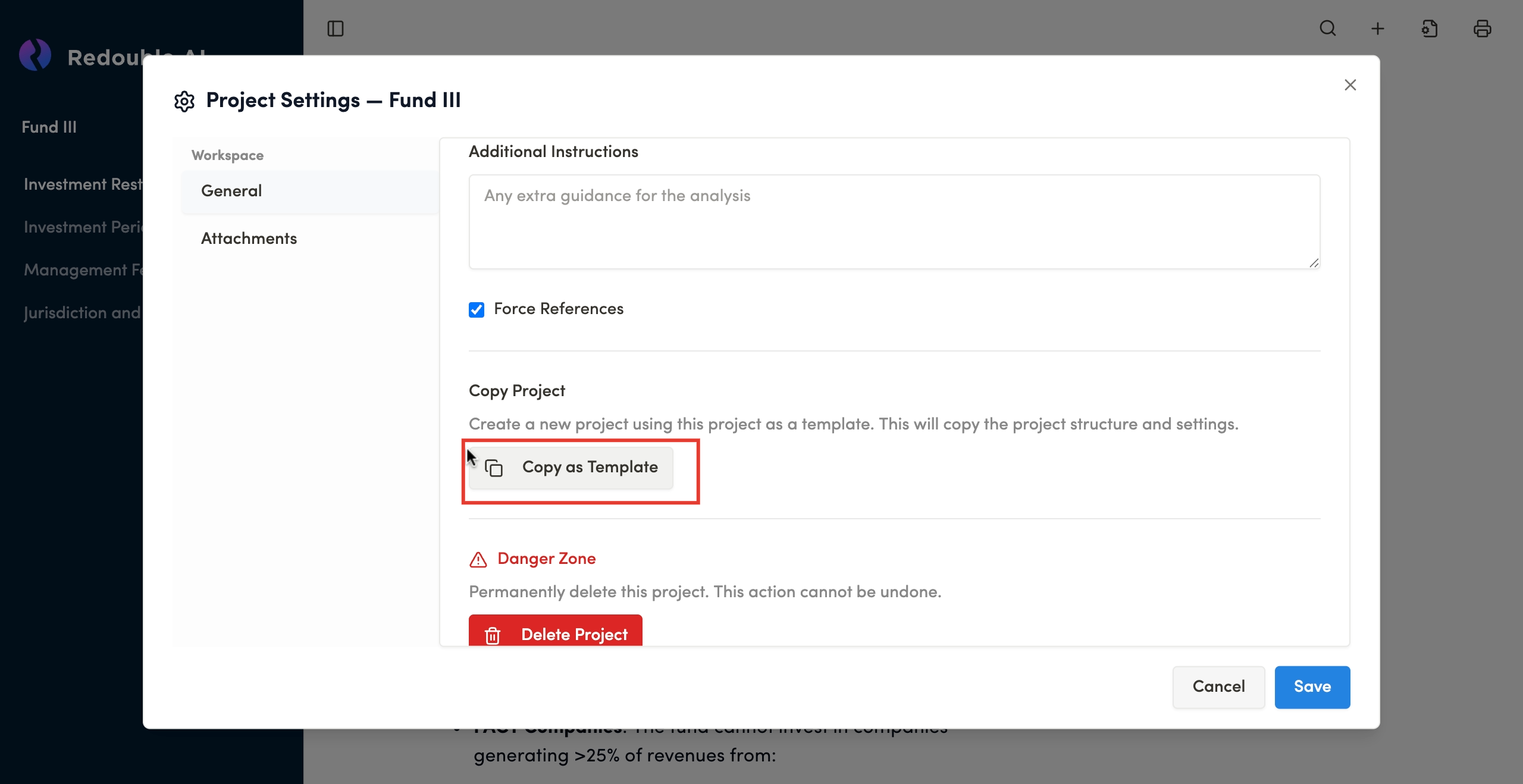Focus the Additional Instructions text area
The width and height of the screenshot is (1523, 784).
click(894, 222)
